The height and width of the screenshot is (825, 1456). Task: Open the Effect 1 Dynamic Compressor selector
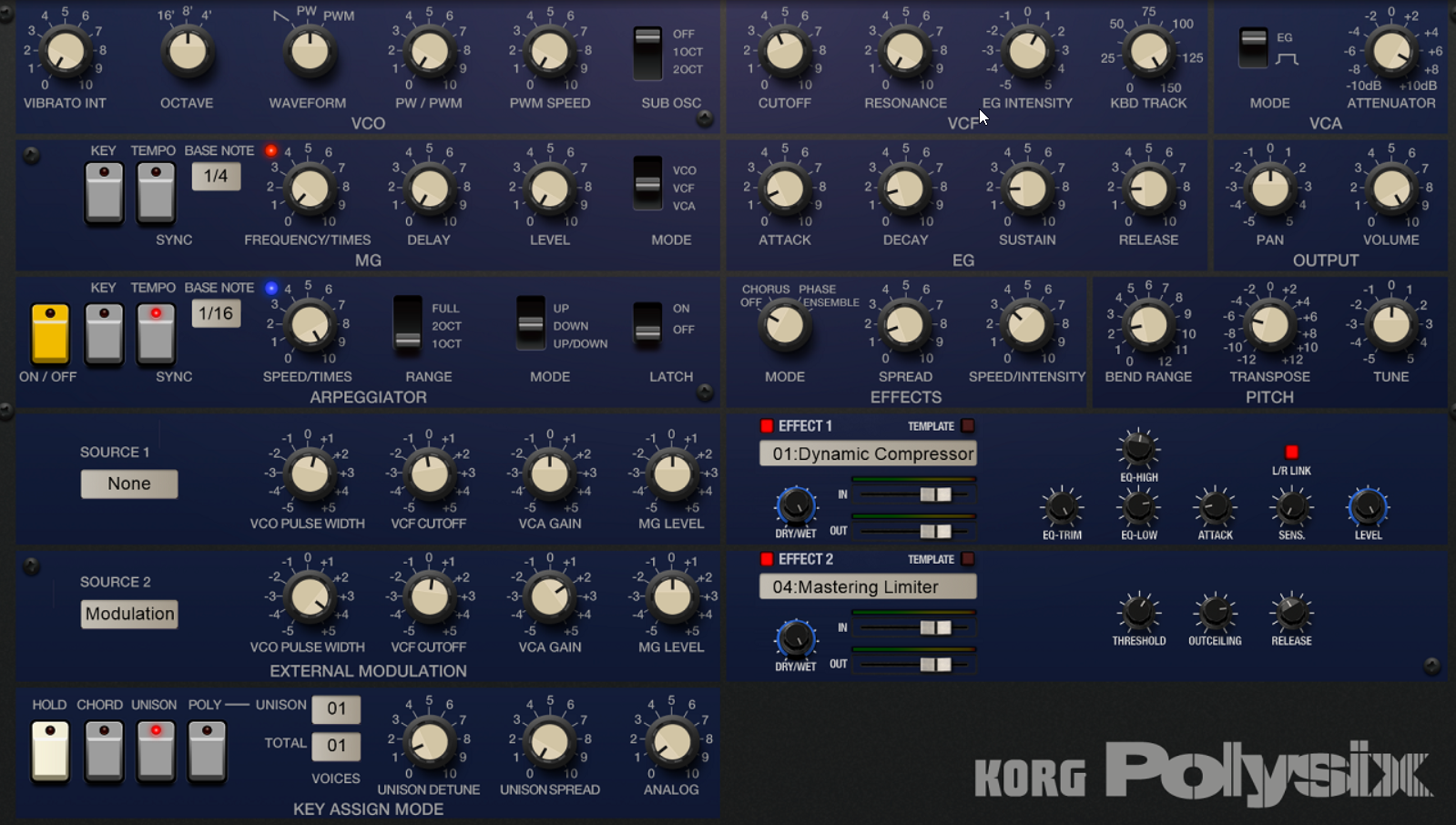[x=868, y=453]
